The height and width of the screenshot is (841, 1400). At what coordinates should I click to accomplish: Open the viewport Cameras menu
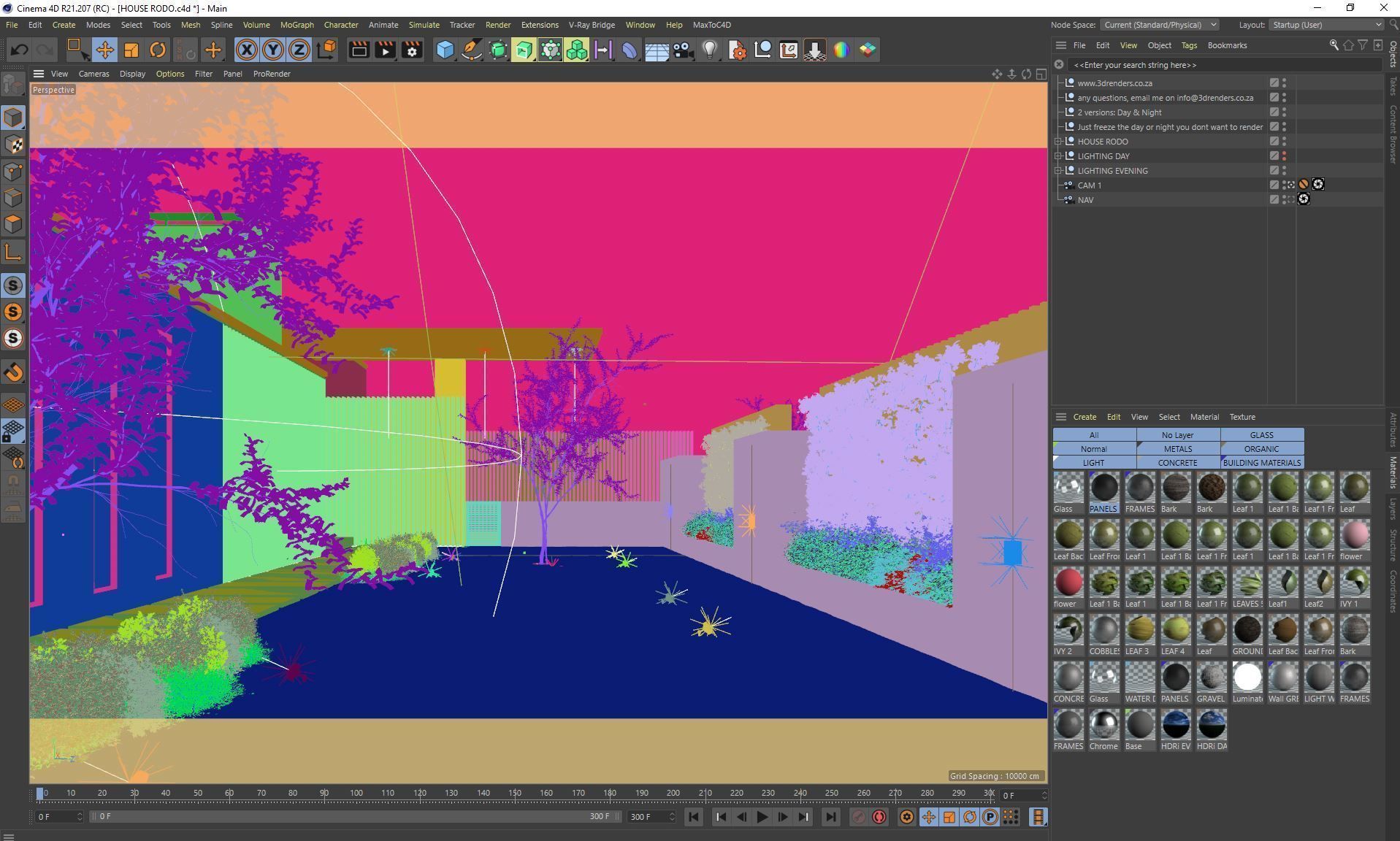[x=93, y=74]
